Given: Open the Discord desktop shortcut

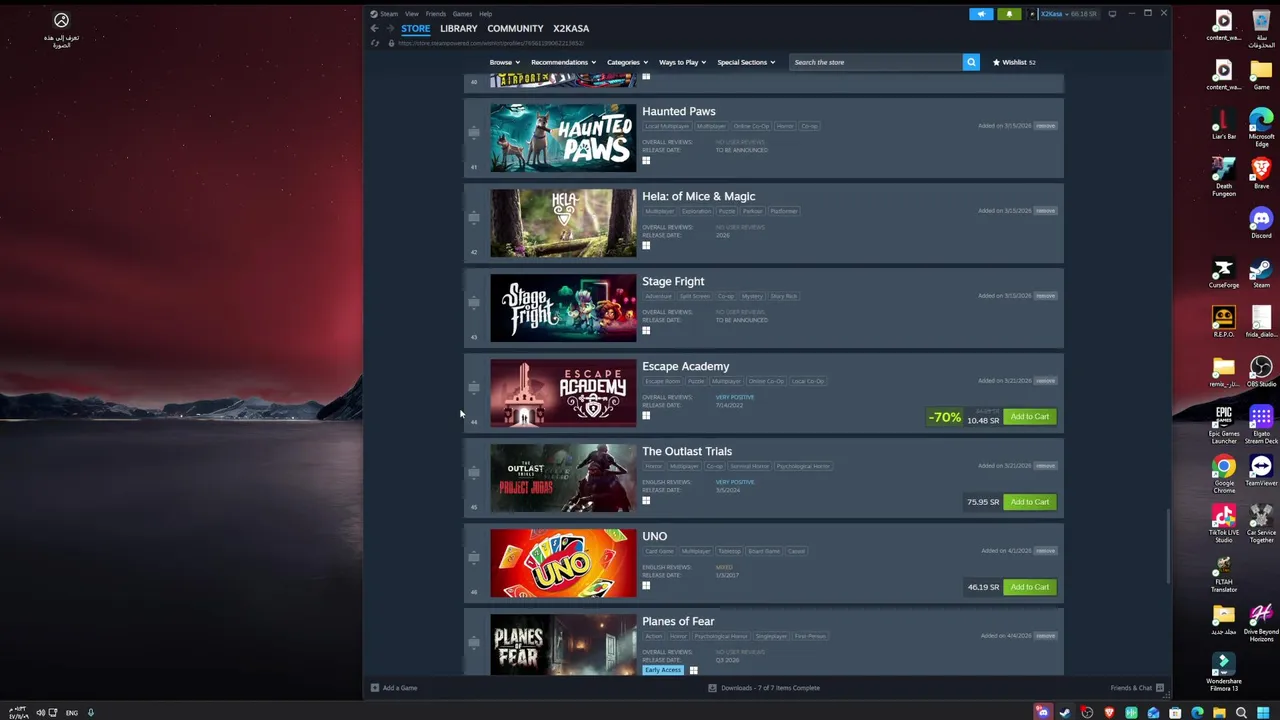Looking at the screenshot, I should coord(1261,222).
